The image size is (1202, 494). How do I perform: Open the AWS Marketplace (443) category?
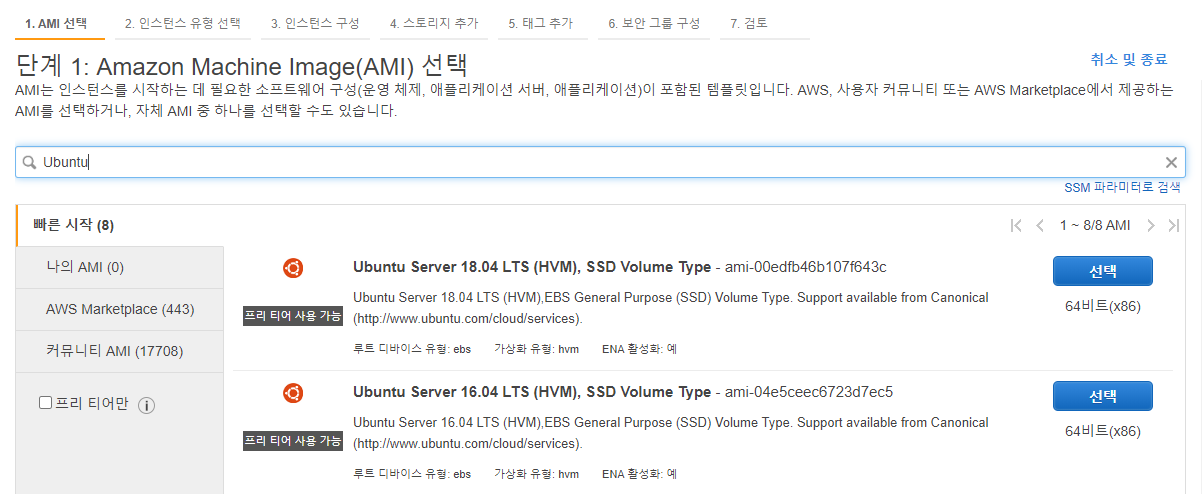[120, 309]
